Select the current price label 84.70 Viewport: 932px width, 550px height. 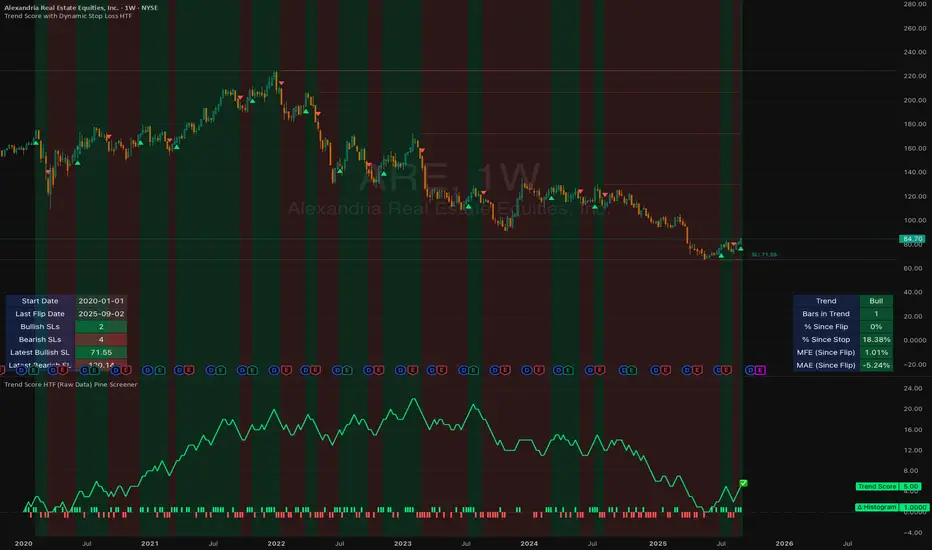pos(912,239)
